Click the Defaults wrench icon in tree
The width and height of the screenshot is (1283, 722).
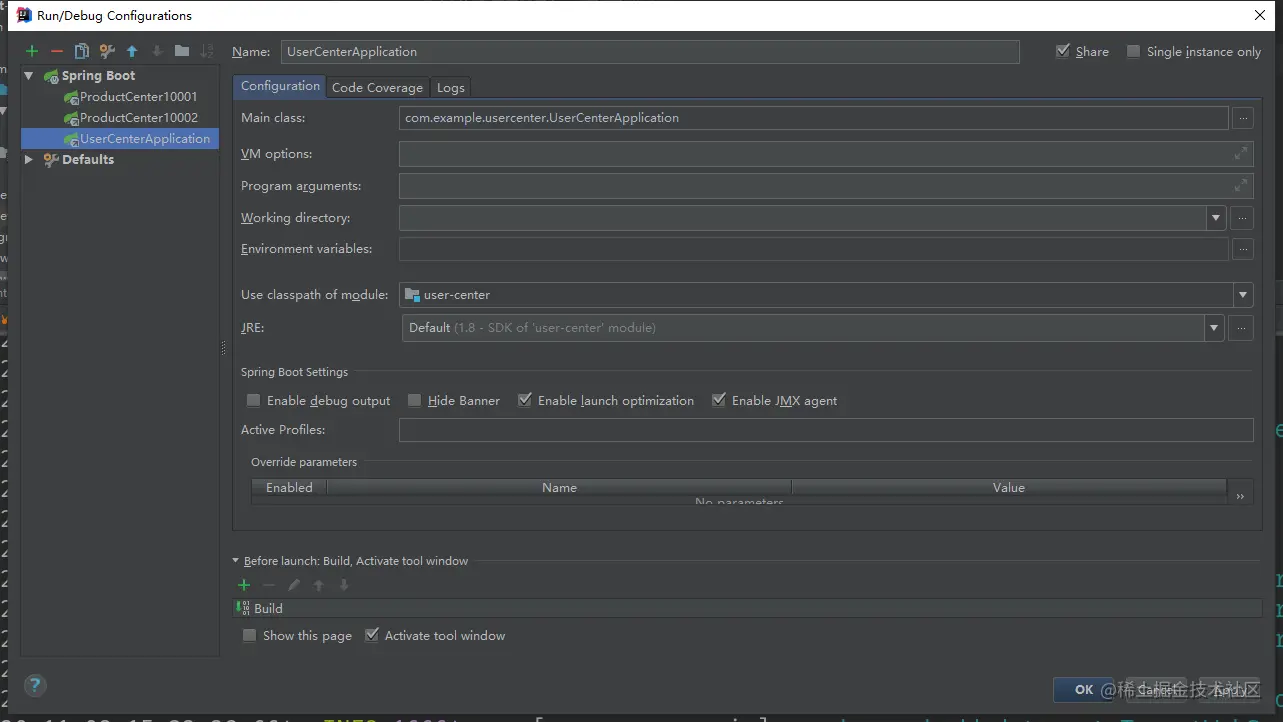pos(51,160)
